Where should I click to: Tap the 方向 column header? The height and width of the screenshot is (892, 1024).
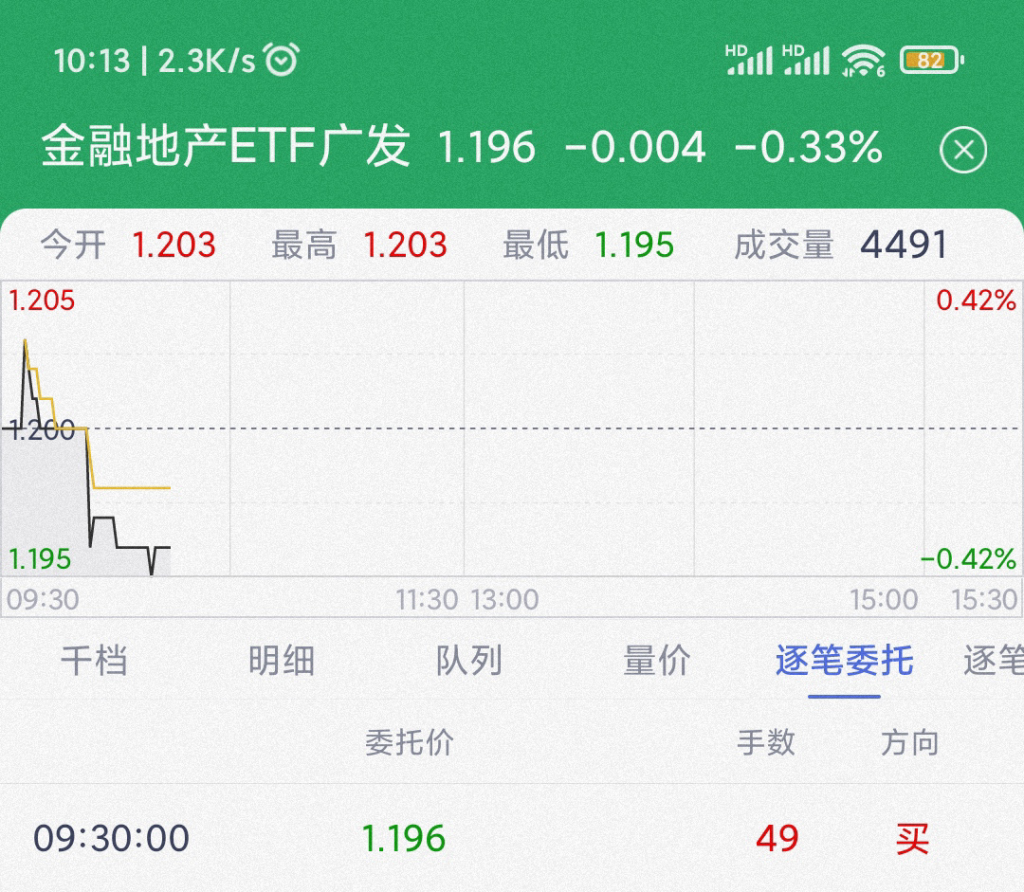pyautogui.click(x=910, y=743)
